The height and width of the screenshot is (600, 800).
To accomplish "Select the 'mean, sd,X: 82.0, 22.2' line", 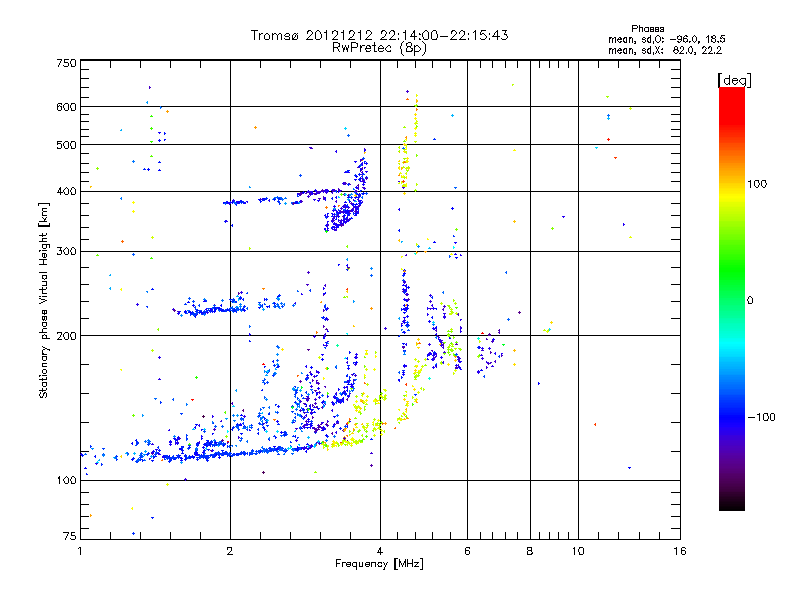I will coord(664,50).
